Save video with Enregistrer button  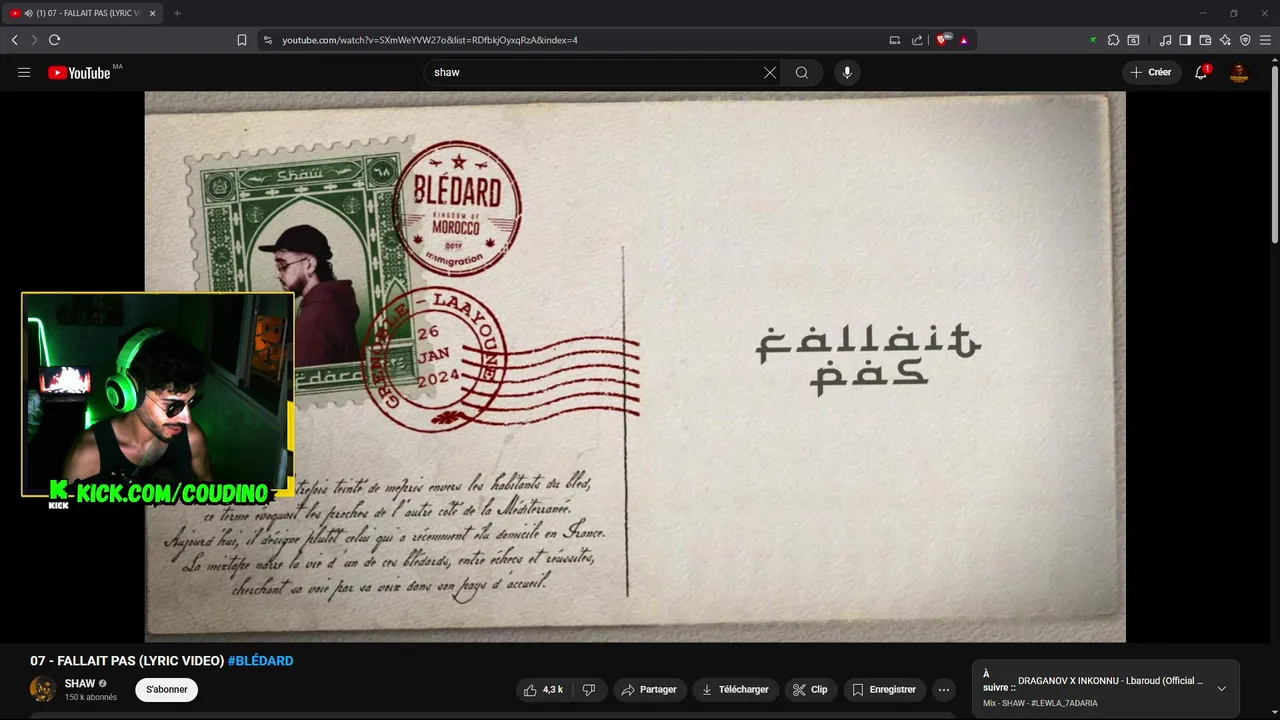884,690
